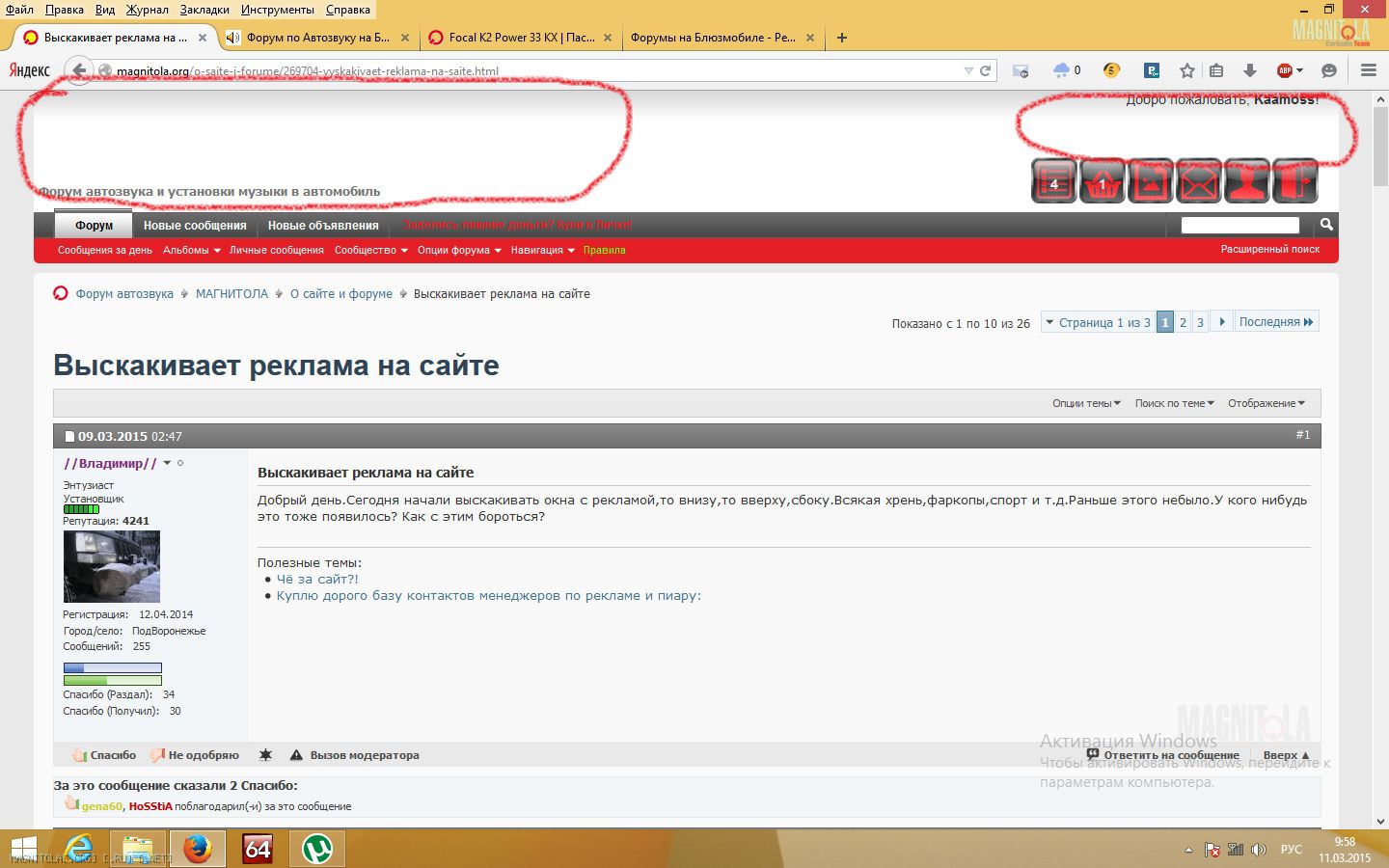Screen dimensions: 1389x868
Task: Open a new browser tab with plus
Action: [842, 38]
